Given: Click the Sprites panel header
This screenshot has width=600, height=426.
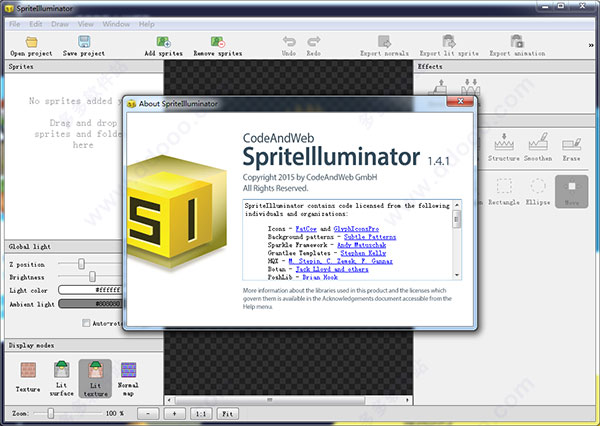Looking at the screenshot, I should coord(84,67).
